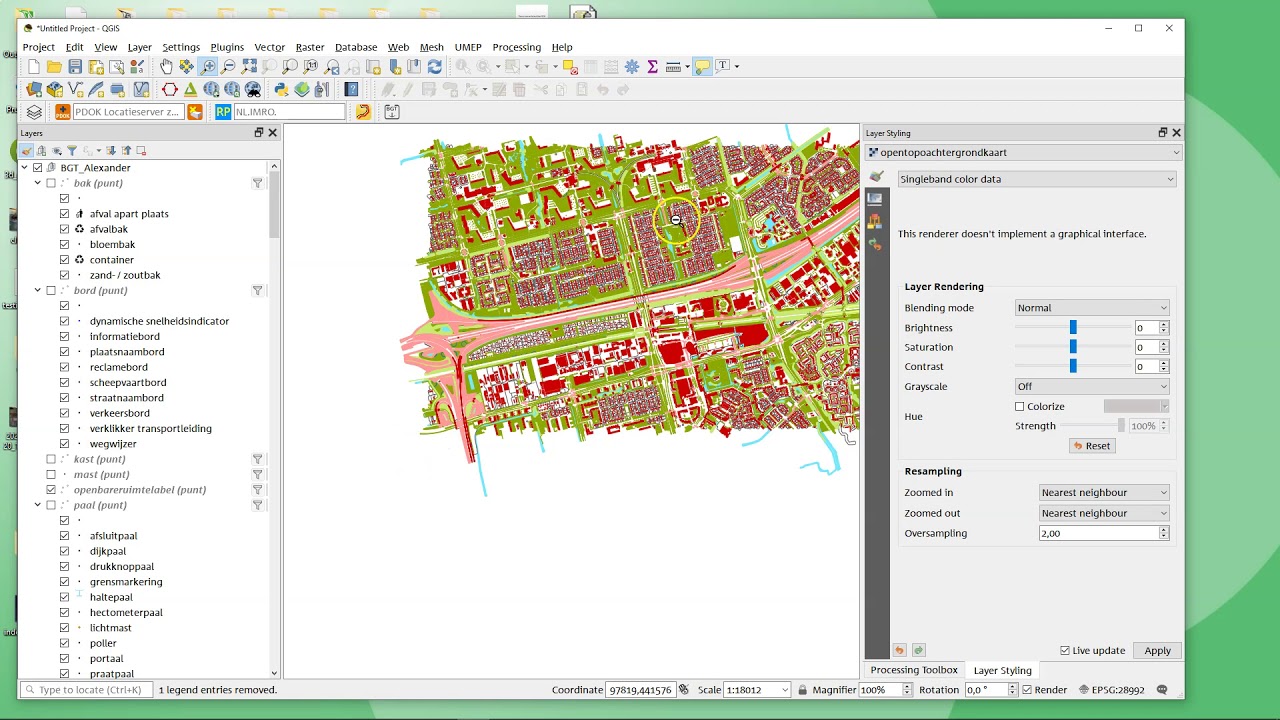
Task: Open Transparency tab in Layer Styling sidebar
Action: (876, 199)
